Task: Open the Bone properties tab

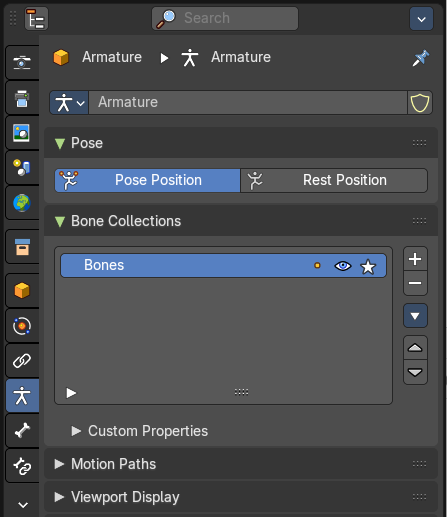Action: click(22, 431)
